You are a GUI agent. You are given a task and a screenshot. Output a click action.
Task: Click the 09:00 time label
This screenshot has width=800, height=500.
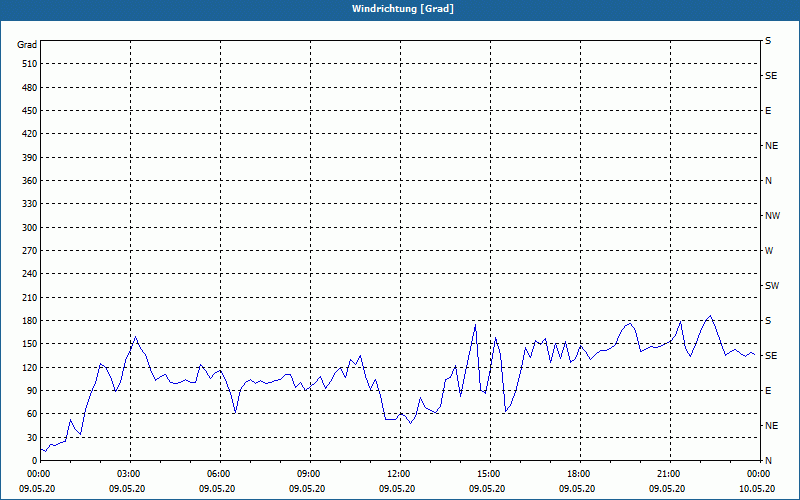(310, 474)
